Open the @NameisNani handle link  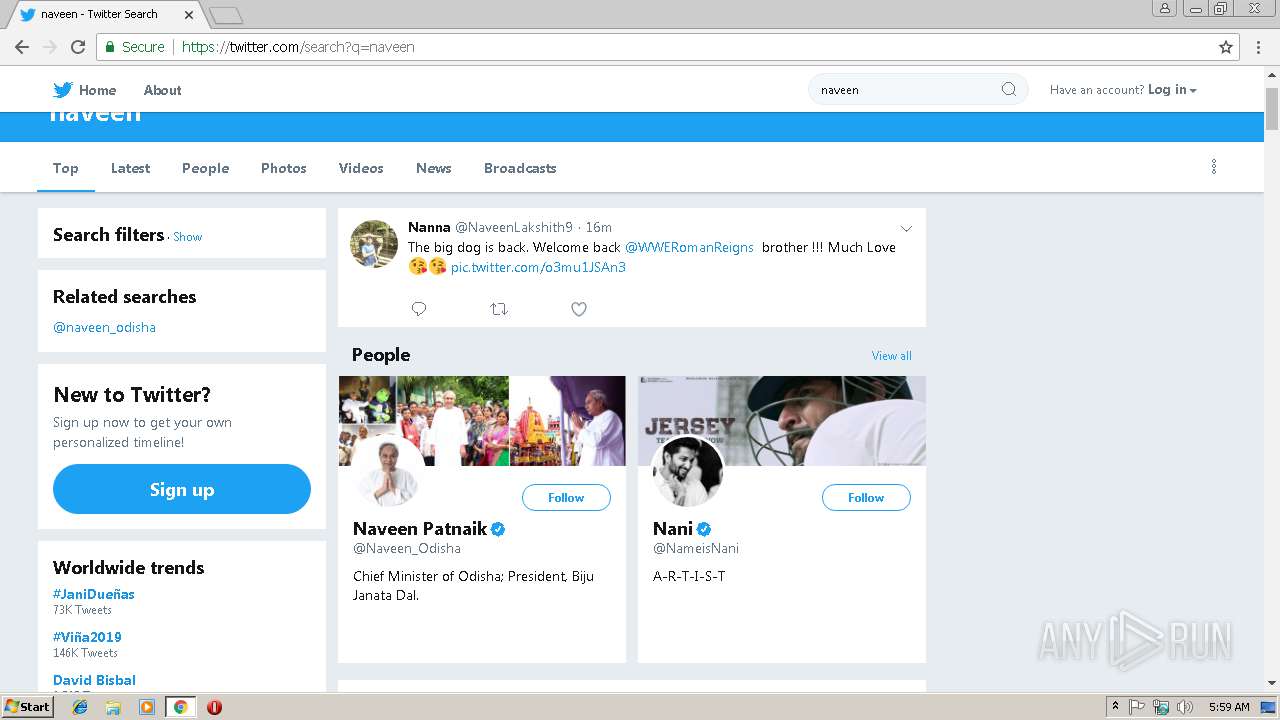[x=696, y=548]
